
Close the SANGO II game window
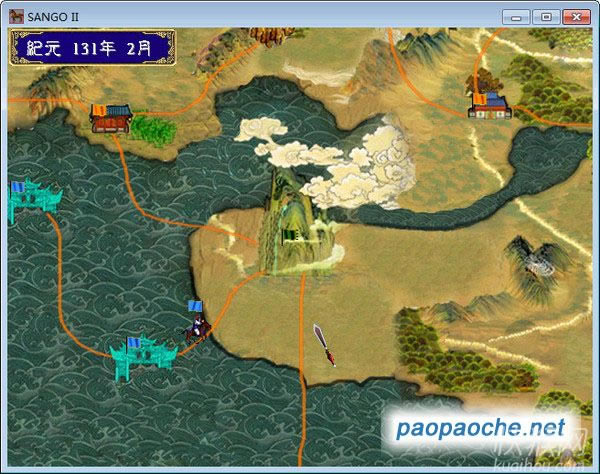point(575,15)
